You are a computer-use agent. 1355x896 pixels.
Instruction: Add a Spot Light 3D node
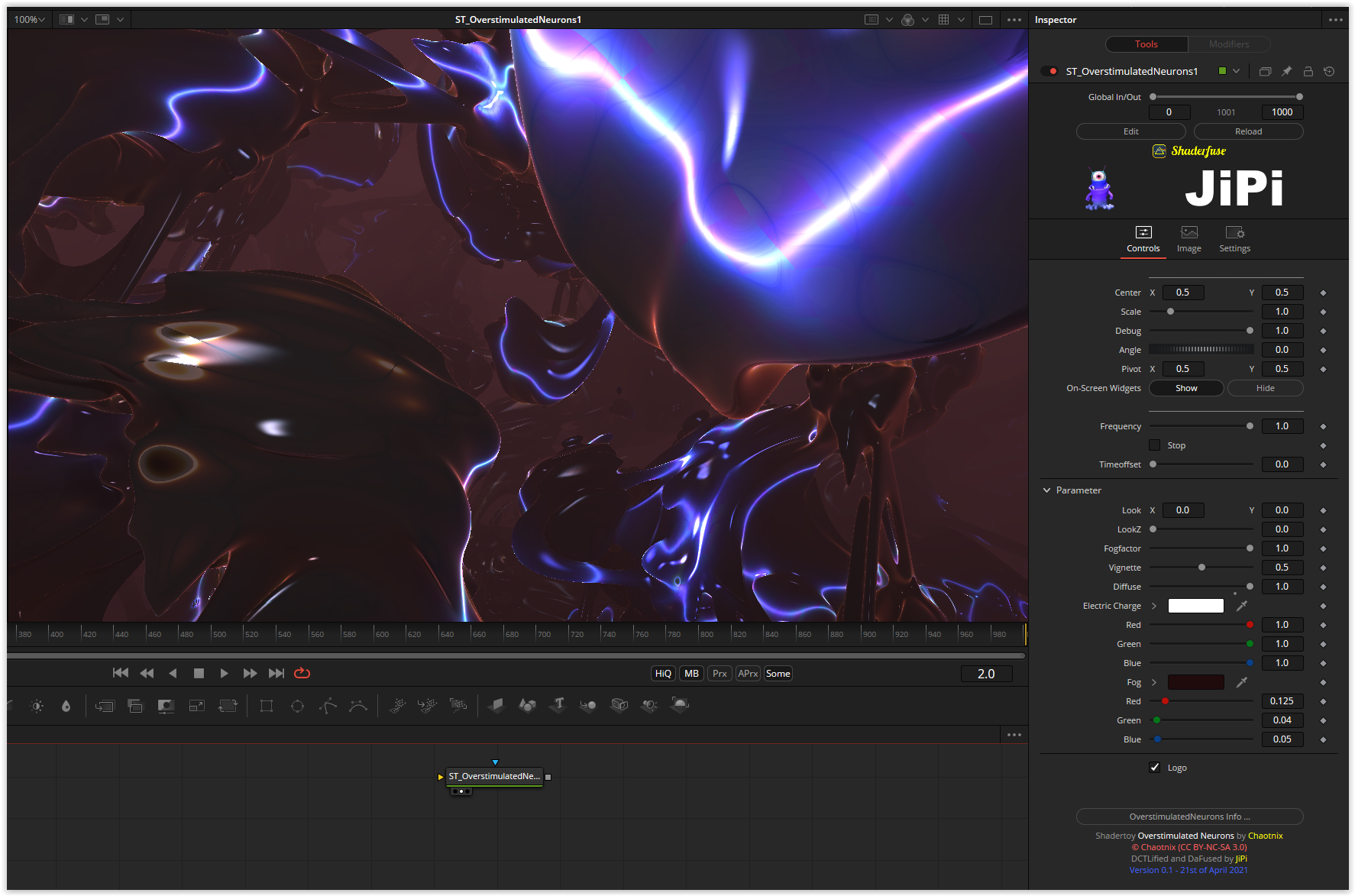[649, 705]
